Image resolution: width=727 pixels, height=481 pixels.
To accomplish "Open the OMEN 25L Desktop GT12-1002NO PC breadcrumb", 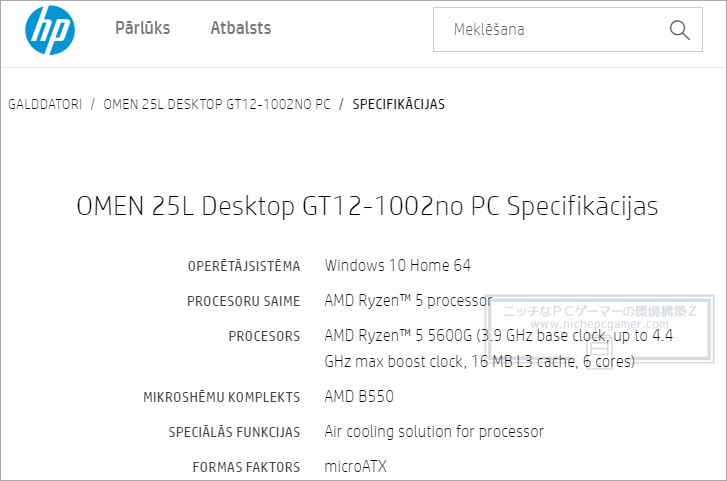I will (x=217, y=104).
